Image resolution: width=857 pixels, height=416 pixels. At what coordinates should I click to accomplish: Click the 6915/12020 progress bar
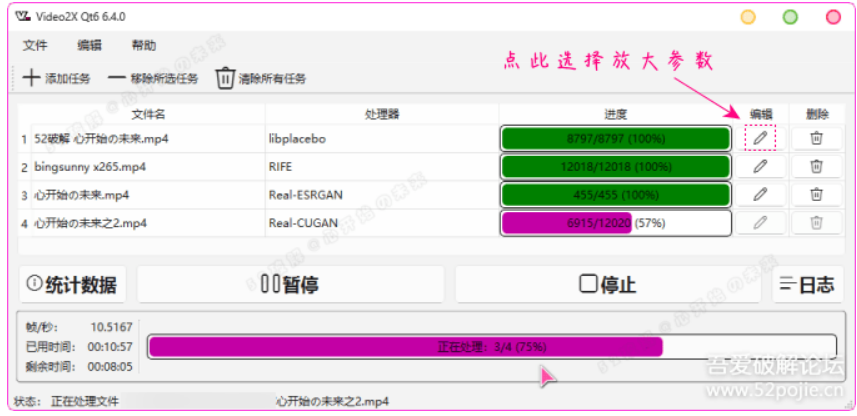pyautogui.click(x=615, y=223)
